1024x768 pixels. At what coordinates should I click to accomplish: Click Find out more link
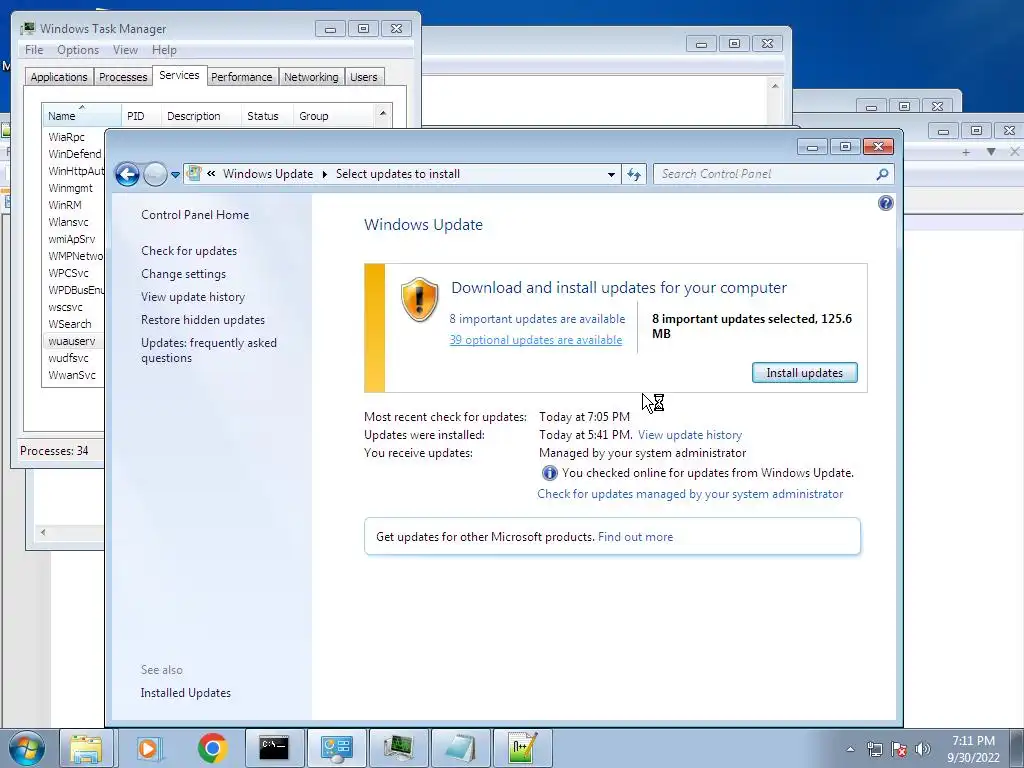click(635, 537)
